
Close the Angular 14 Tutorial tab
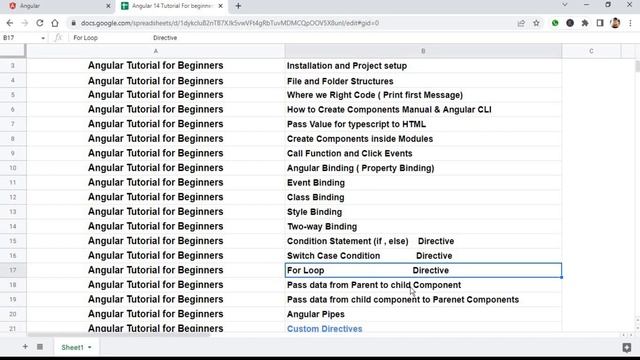coord(220,6)
